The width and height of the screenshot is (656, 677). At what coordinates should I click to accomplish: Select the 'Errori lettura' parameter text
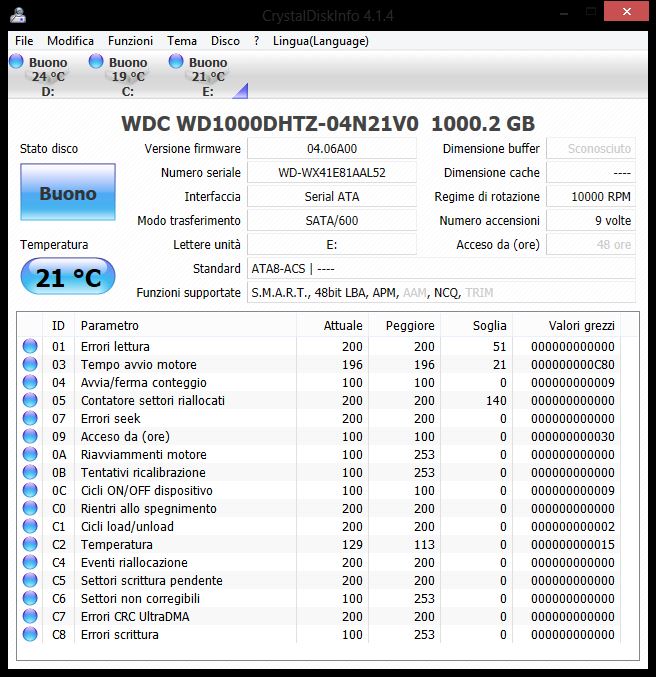tap(115, 346)
